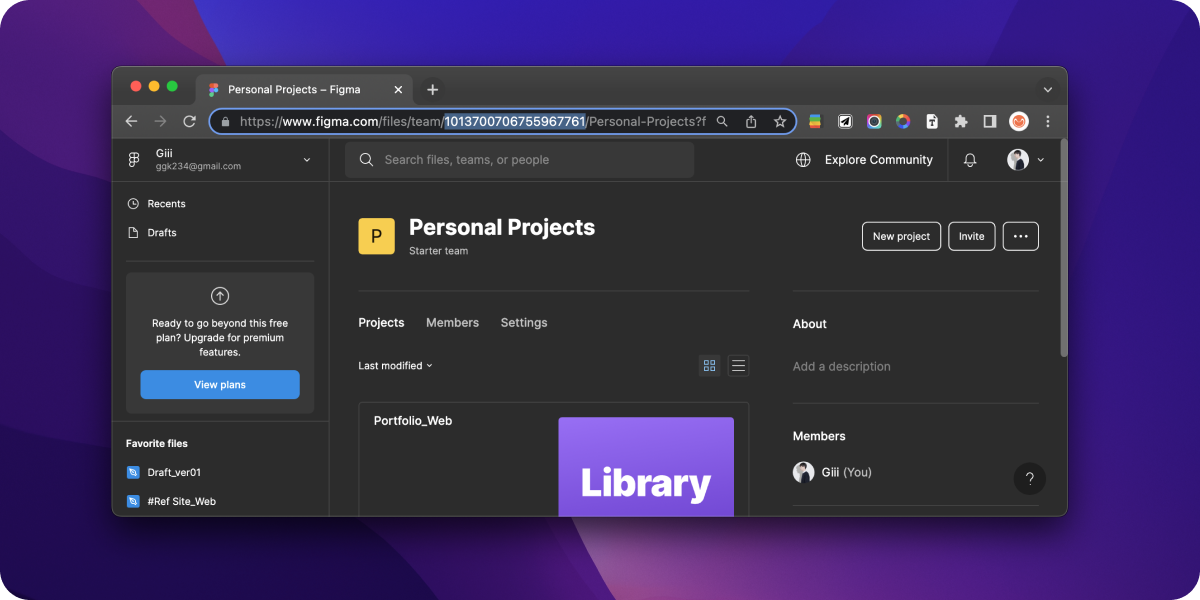
Task: Bookmark this page with the star icon
Action: 780,121
